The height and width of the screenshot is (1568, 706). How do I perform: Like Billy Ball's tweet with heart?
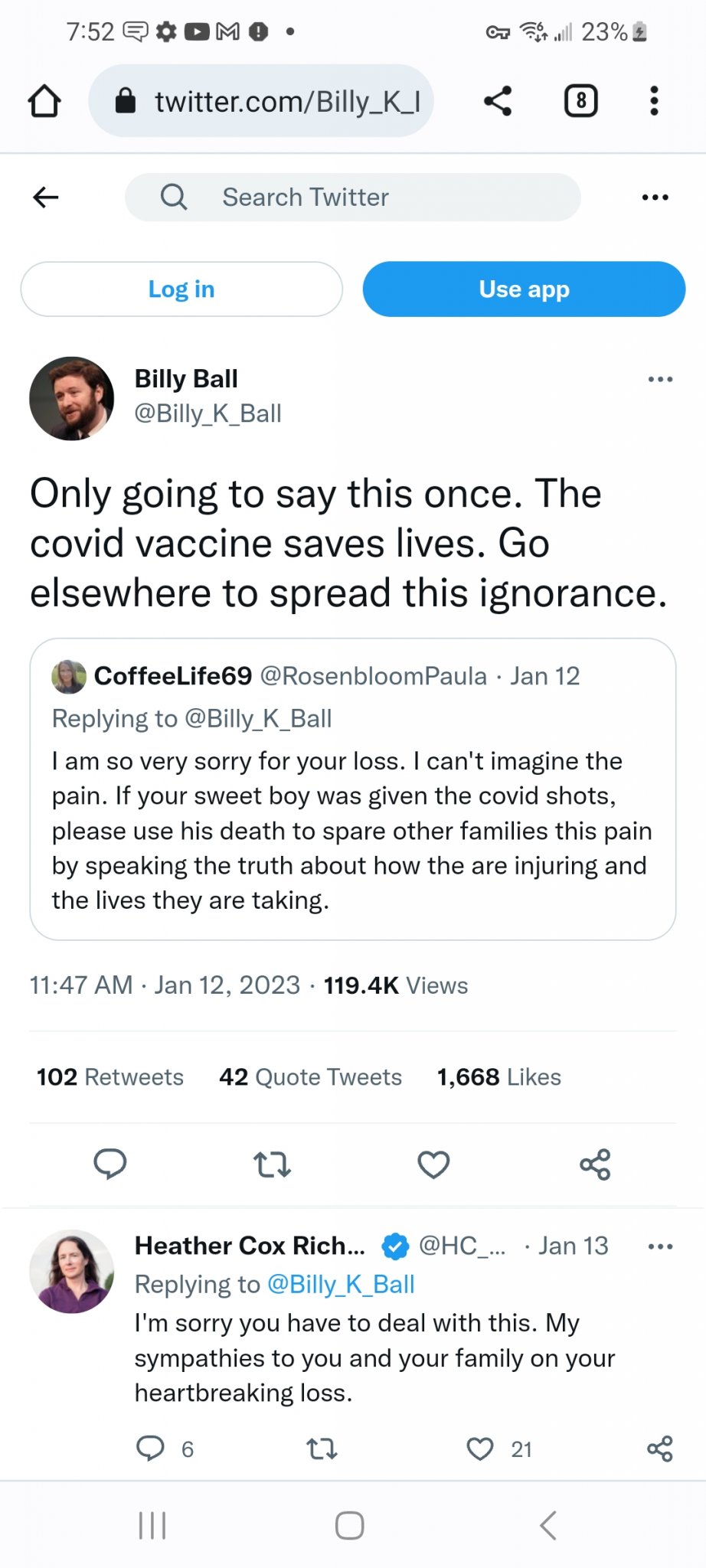(433, 1164)
